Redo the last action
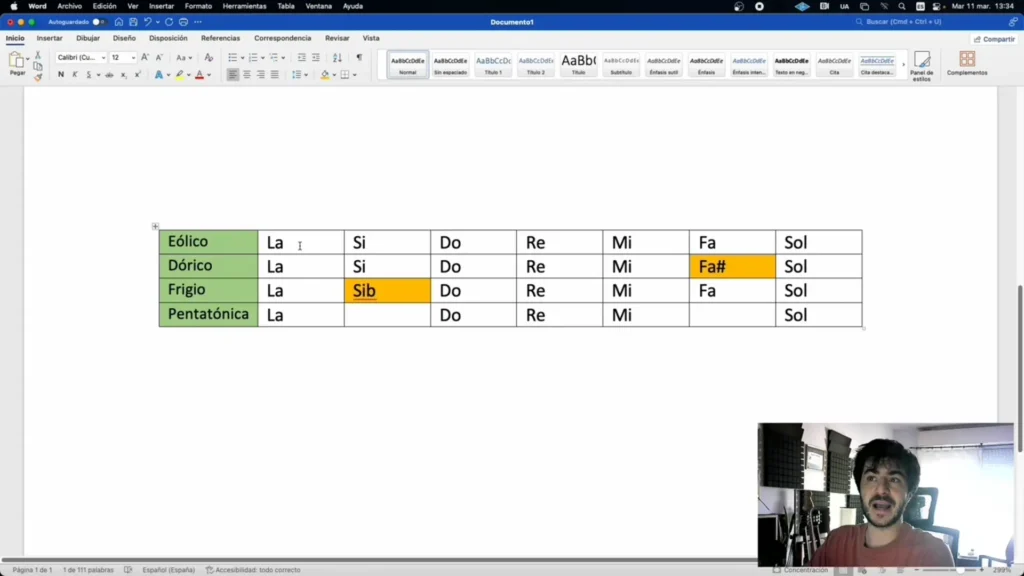Viewport: 1024px width, 576px height. point(169,22)
